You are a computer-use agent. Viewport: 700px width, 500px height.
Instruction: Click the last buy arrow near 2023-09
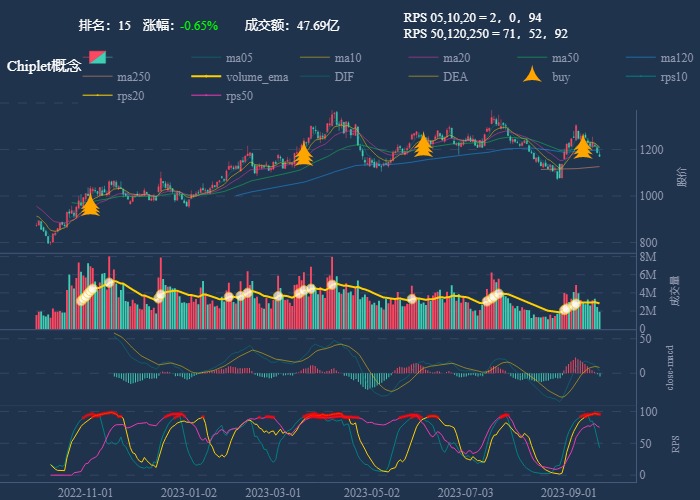[583, 148]
